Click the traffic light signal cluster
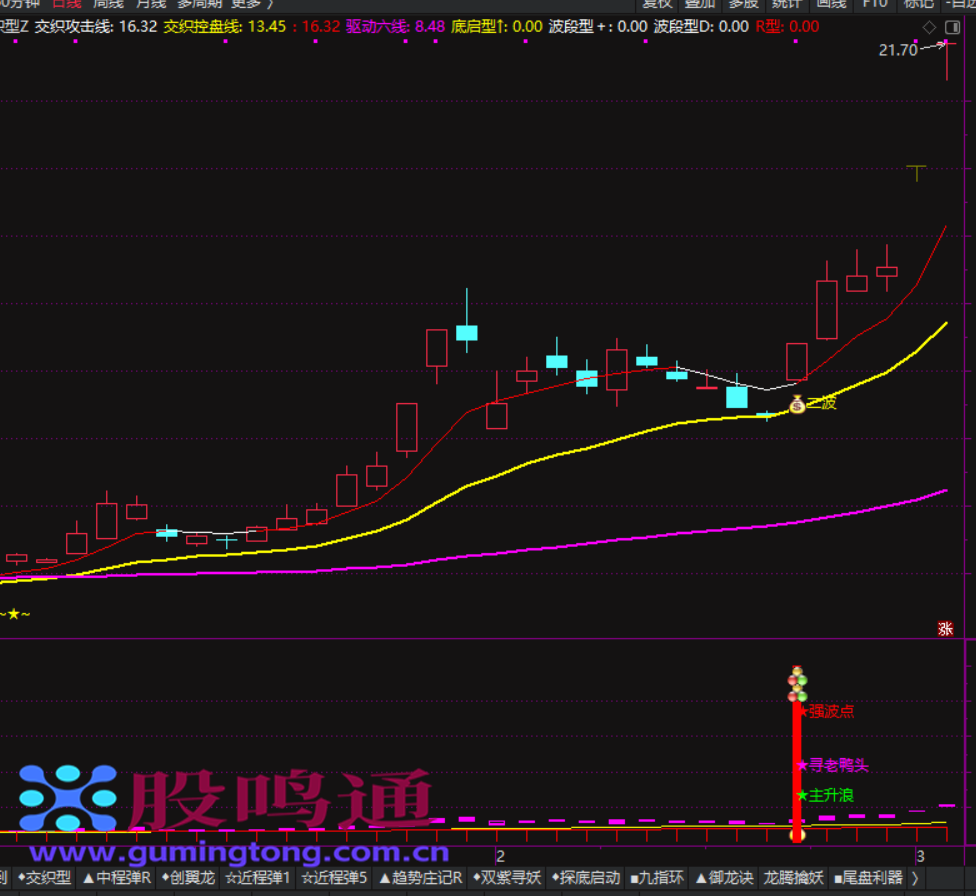Image resolution: width=976 pixels, height=896 pixels. (x=797, y=684)
